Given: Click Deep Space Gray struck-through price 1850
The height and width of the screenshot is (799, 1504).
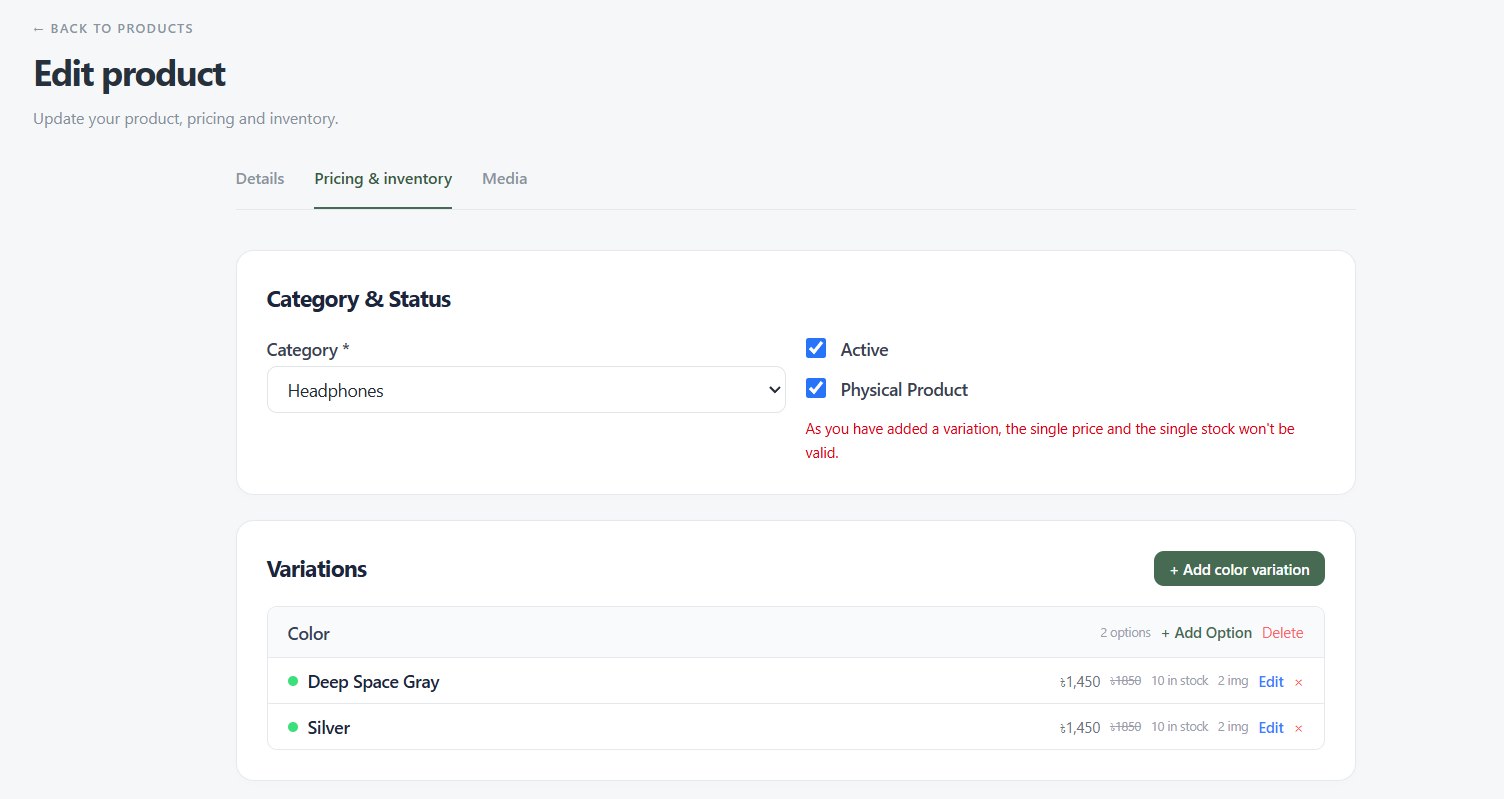Looking at the screenshot, I should 1125,681.
